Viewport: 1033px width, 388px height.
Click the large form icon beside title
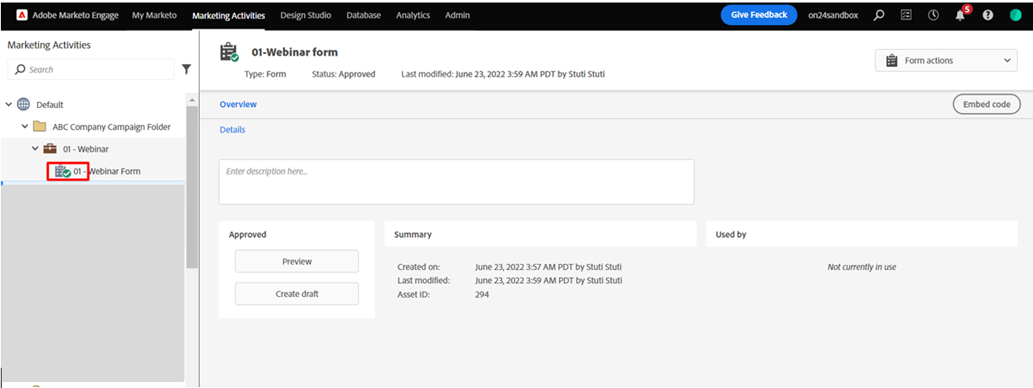point(229,53)
